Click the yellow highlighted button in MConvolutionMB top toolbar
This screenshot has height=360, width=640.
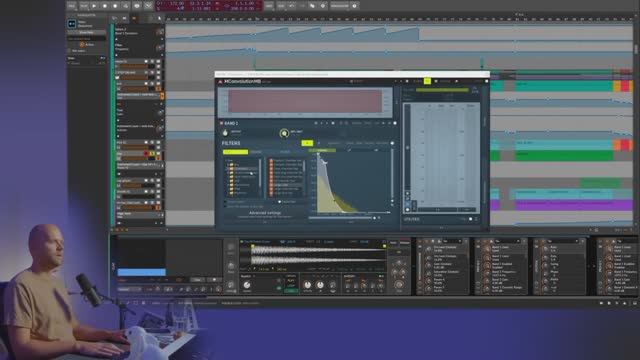coord(427,81)
